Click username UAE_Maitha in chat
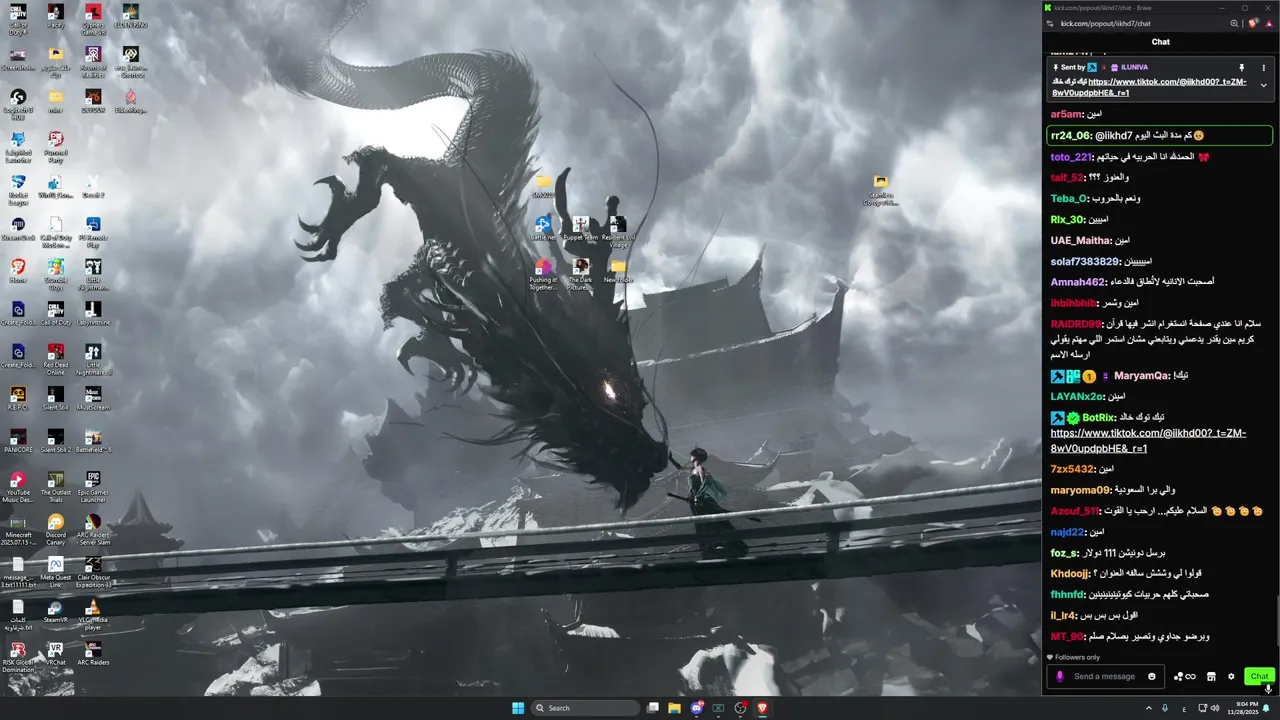The height and width of the screenshot is (720, 1280). (1080, 240)
